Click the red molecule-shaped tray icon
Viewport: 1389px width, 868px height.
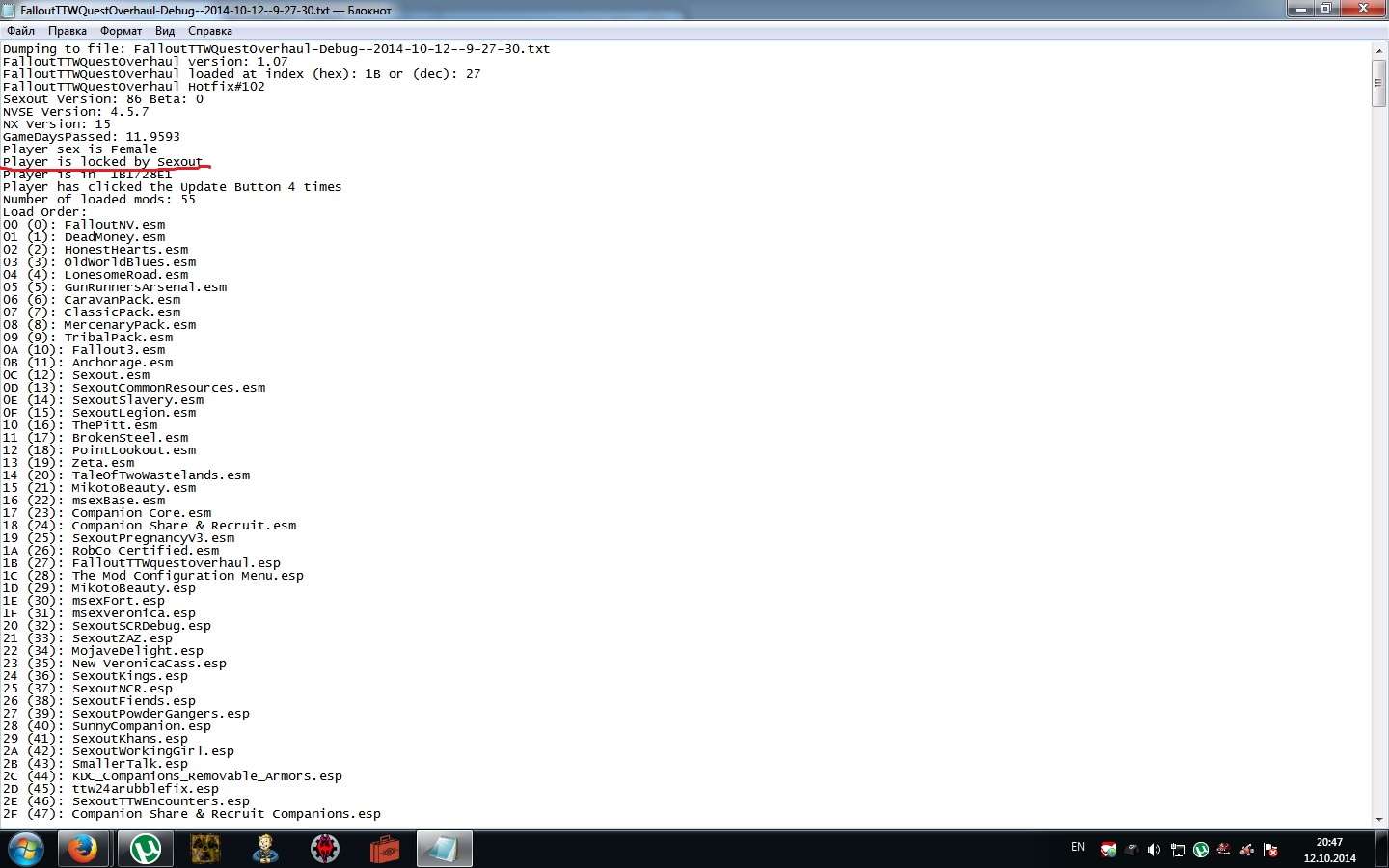click(x=1247, y=850)
